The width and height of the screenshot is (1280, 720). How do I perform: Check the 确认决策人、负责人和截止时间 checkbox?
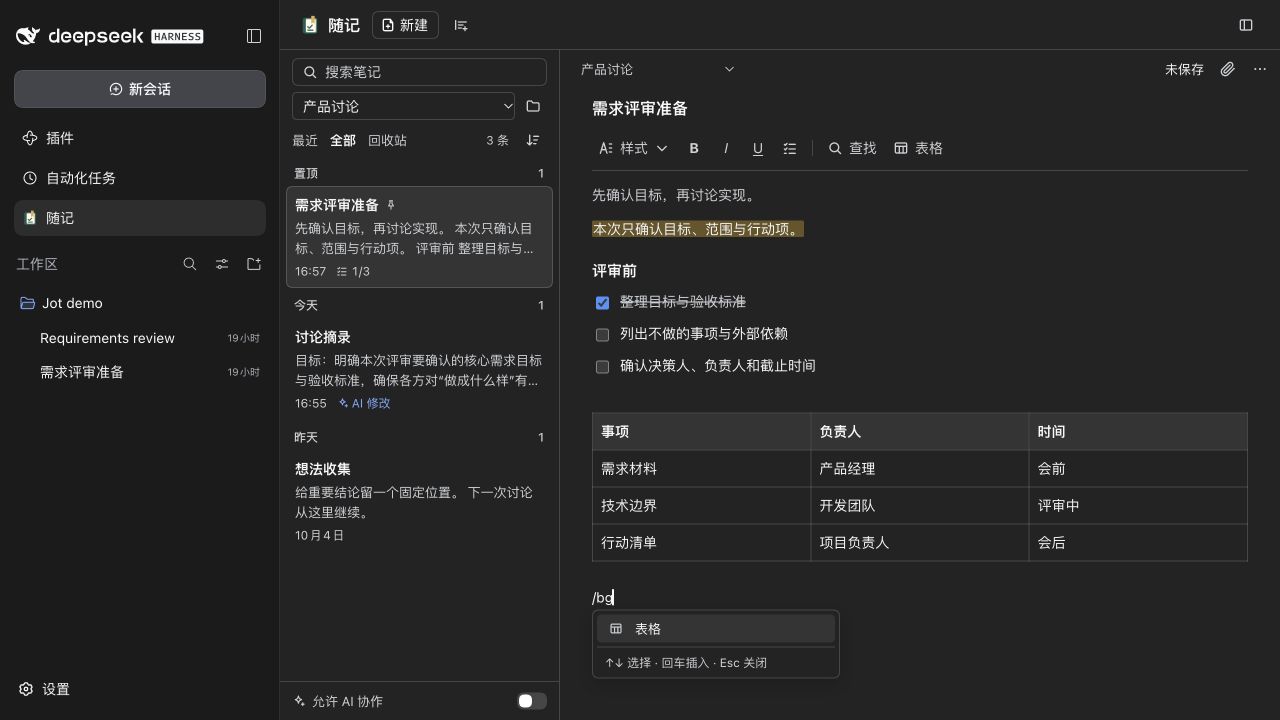602,366
